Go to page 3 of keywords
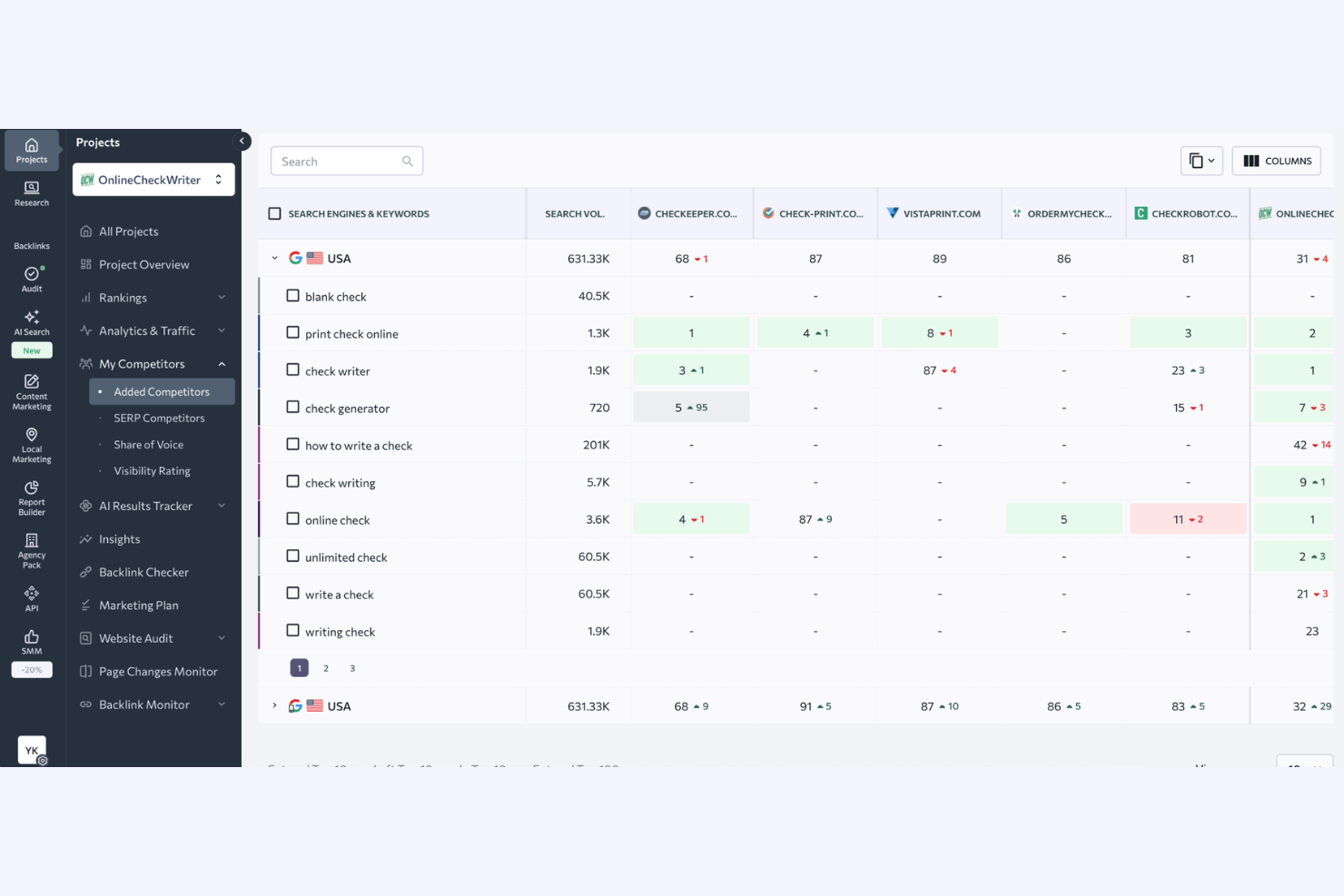1344x896 pixels. [x=352, y=668]
